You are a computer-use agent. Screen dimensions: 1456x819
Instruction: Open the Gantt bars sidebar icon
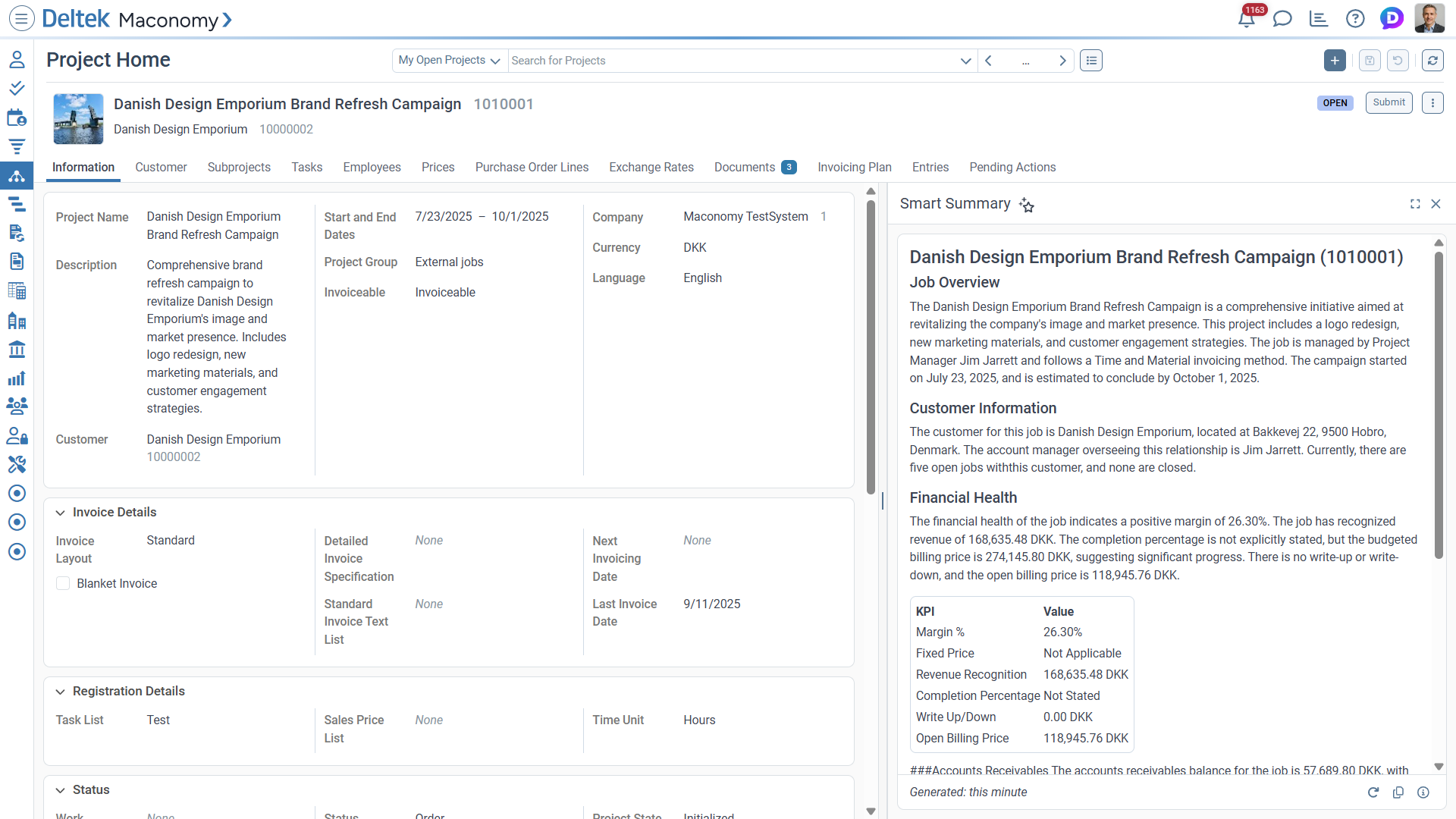17,204
